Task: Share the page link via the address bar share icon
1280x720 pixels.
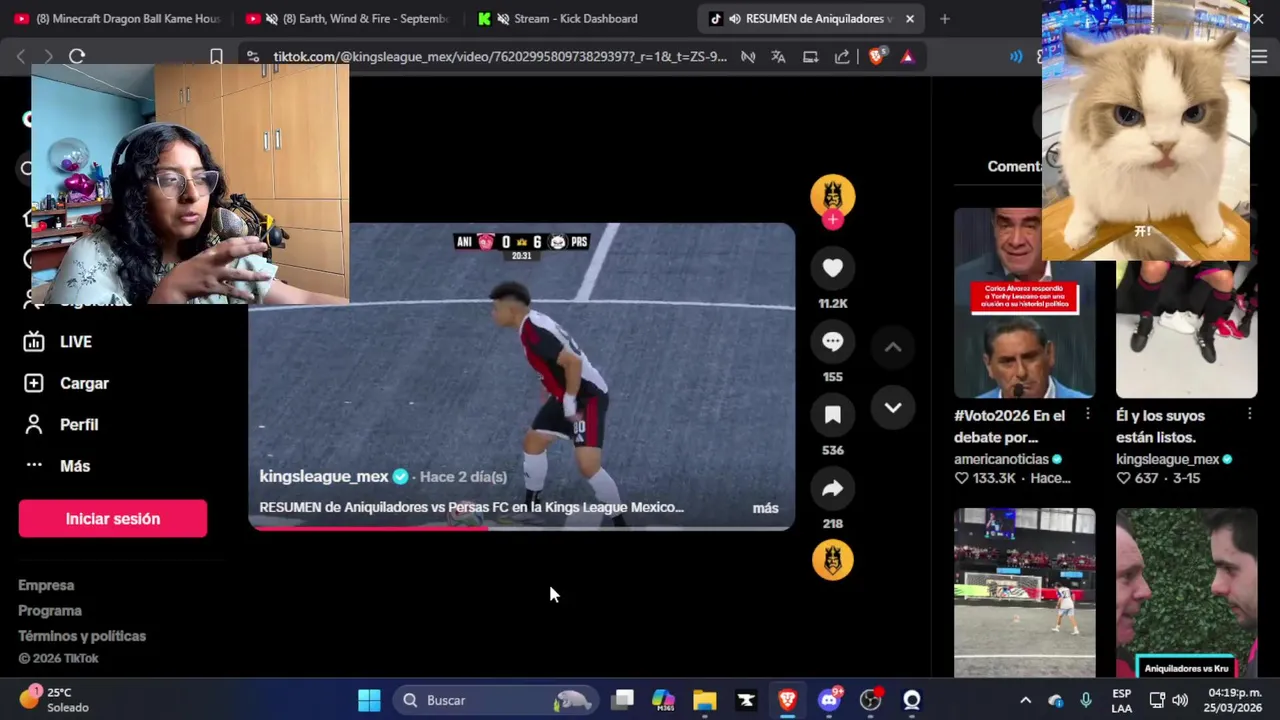Action: click(842, 57)
